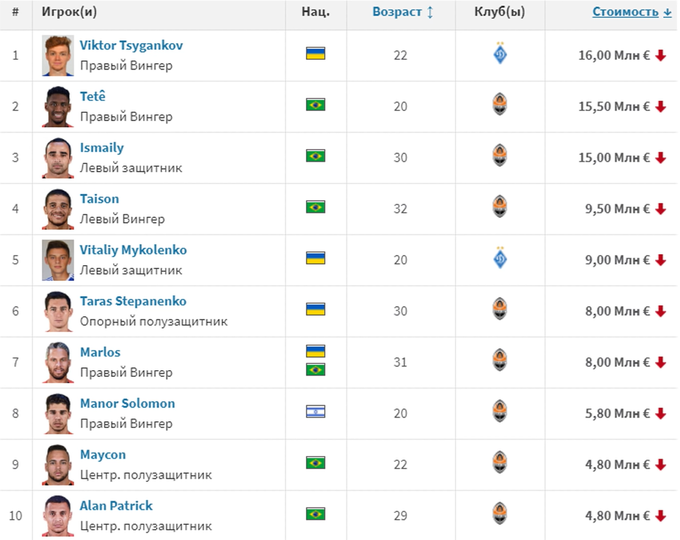This screenshot has width=680, height=540.
Task: Click Shakhtar crest in Alan Patrick row
Action: pos(500,515)
